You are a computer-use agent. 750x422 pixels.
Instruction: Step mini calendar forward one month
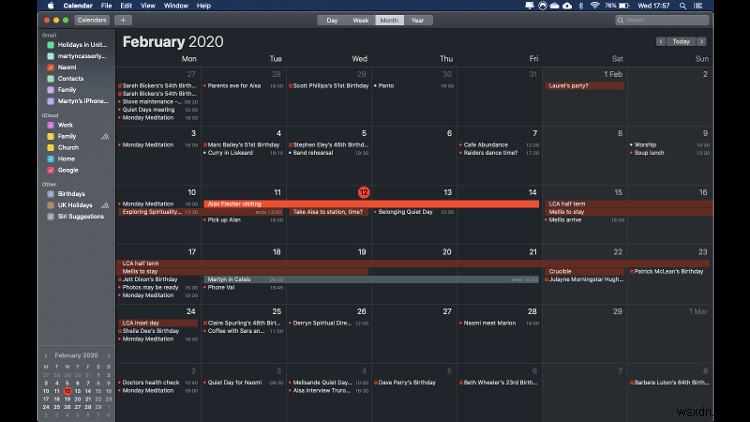click(109, 356)
